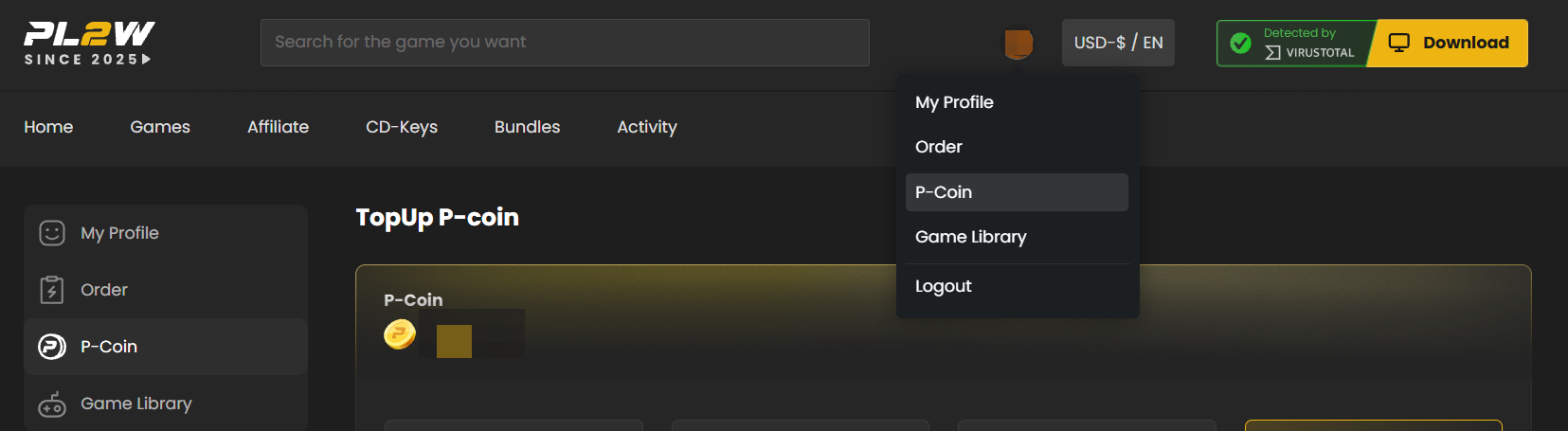This screenshot has width=1568, height=431.
Task: Click the P-Coin sidebar icon
Action: pyautogui.click(x=52, y=347)
